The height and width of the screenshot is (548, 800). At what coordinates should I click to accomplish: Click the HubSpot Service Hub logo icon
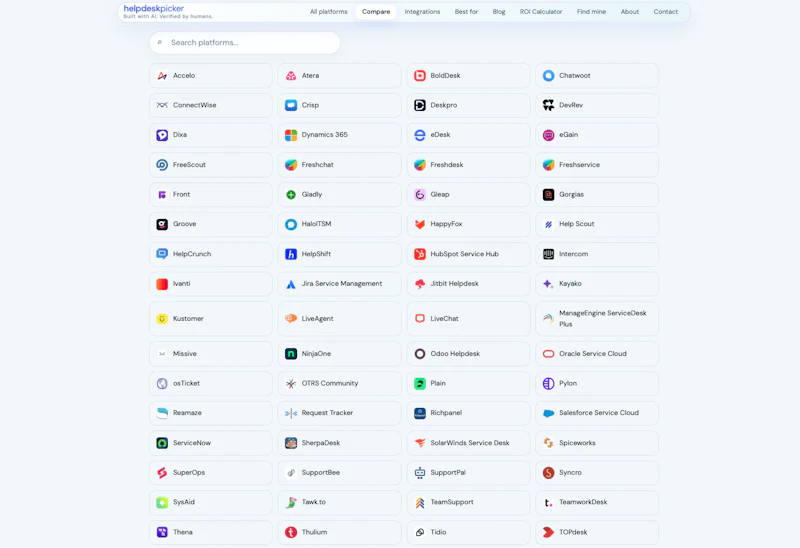(x=420, y=254)
